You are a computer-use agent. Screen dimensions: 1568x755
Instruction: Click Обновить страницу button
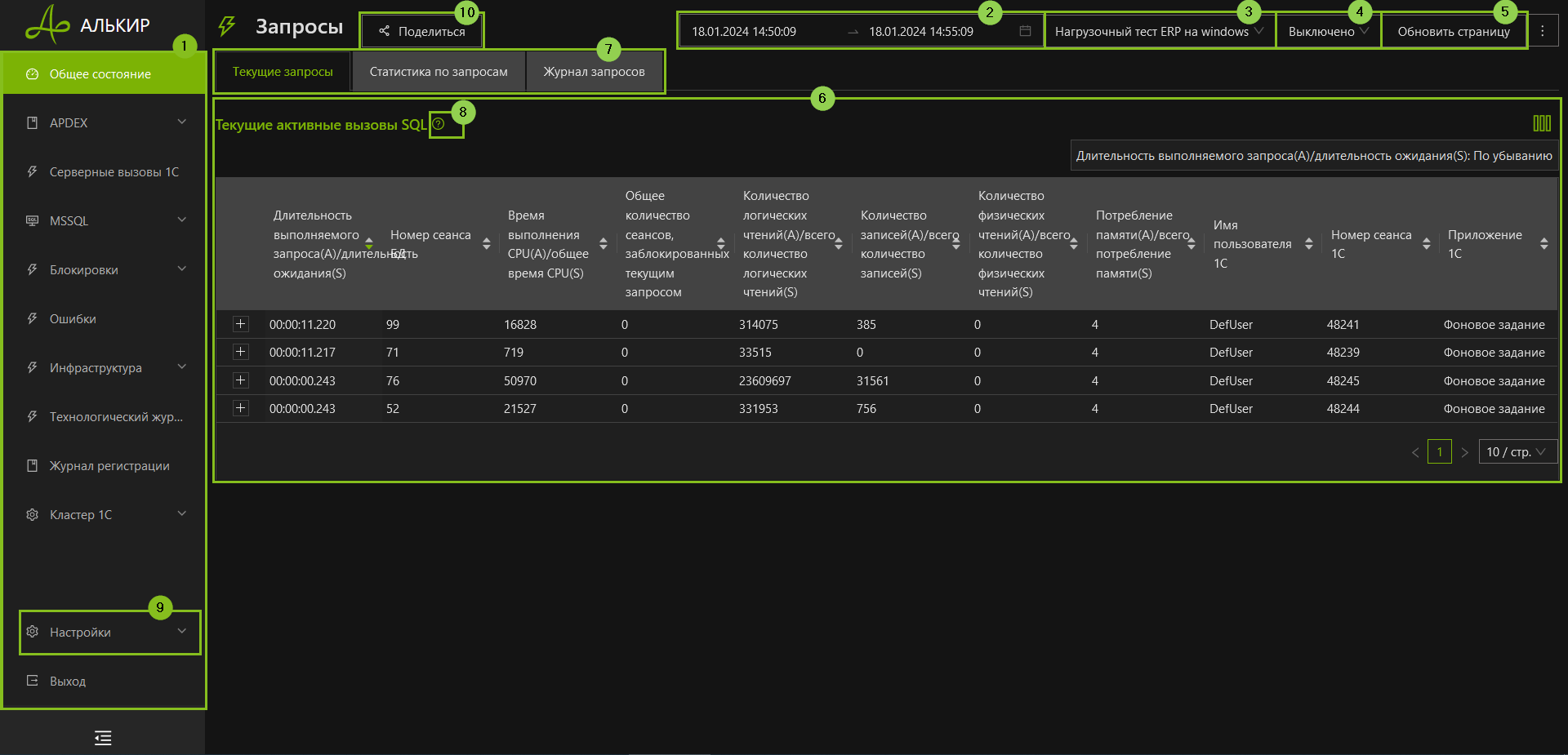click(x=1453, y=32)
